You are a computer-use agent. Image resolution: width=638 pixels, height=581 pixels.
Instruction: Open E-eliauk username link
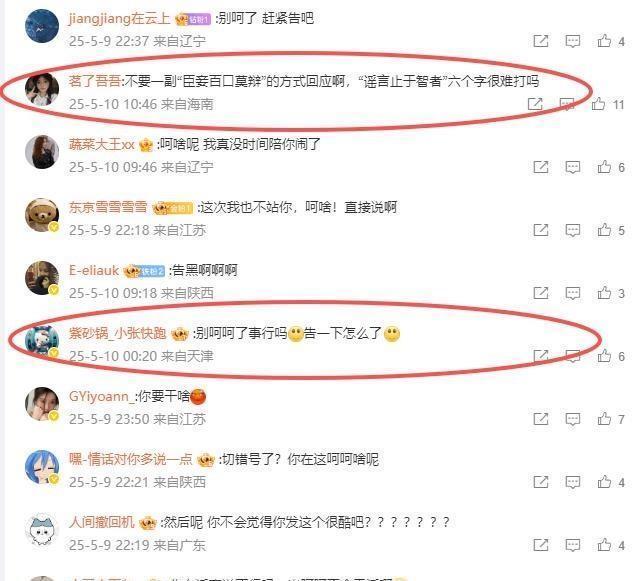tap(94, 271)
